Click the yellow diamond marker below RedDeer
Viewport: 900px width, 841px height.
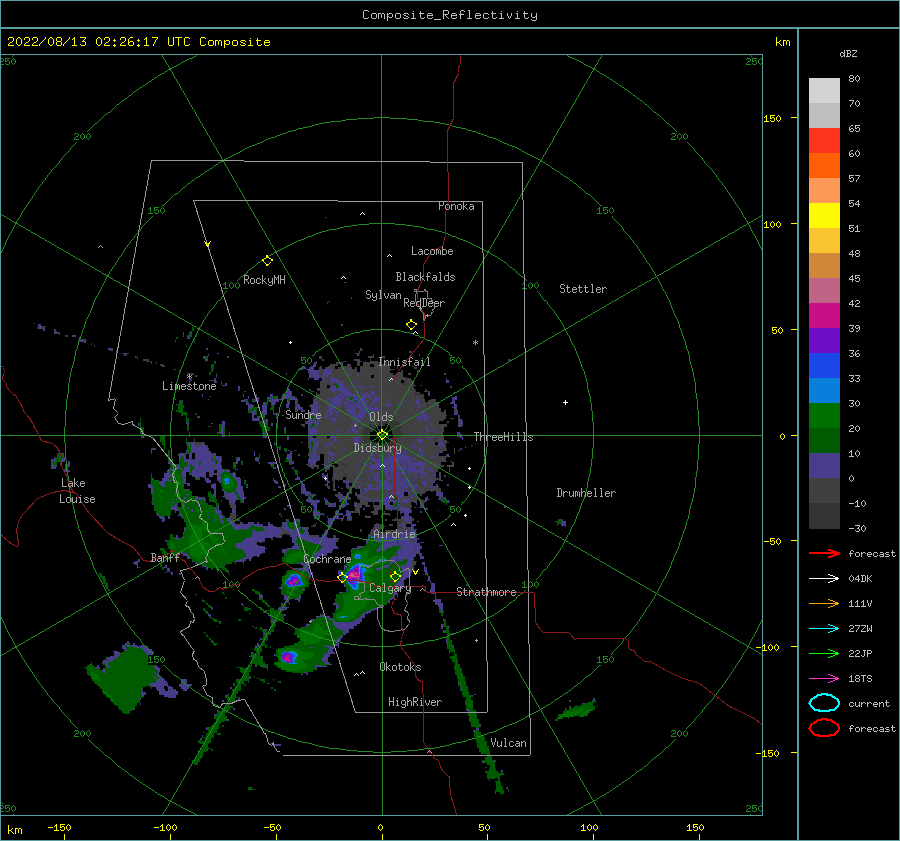[x=412, y=325]
